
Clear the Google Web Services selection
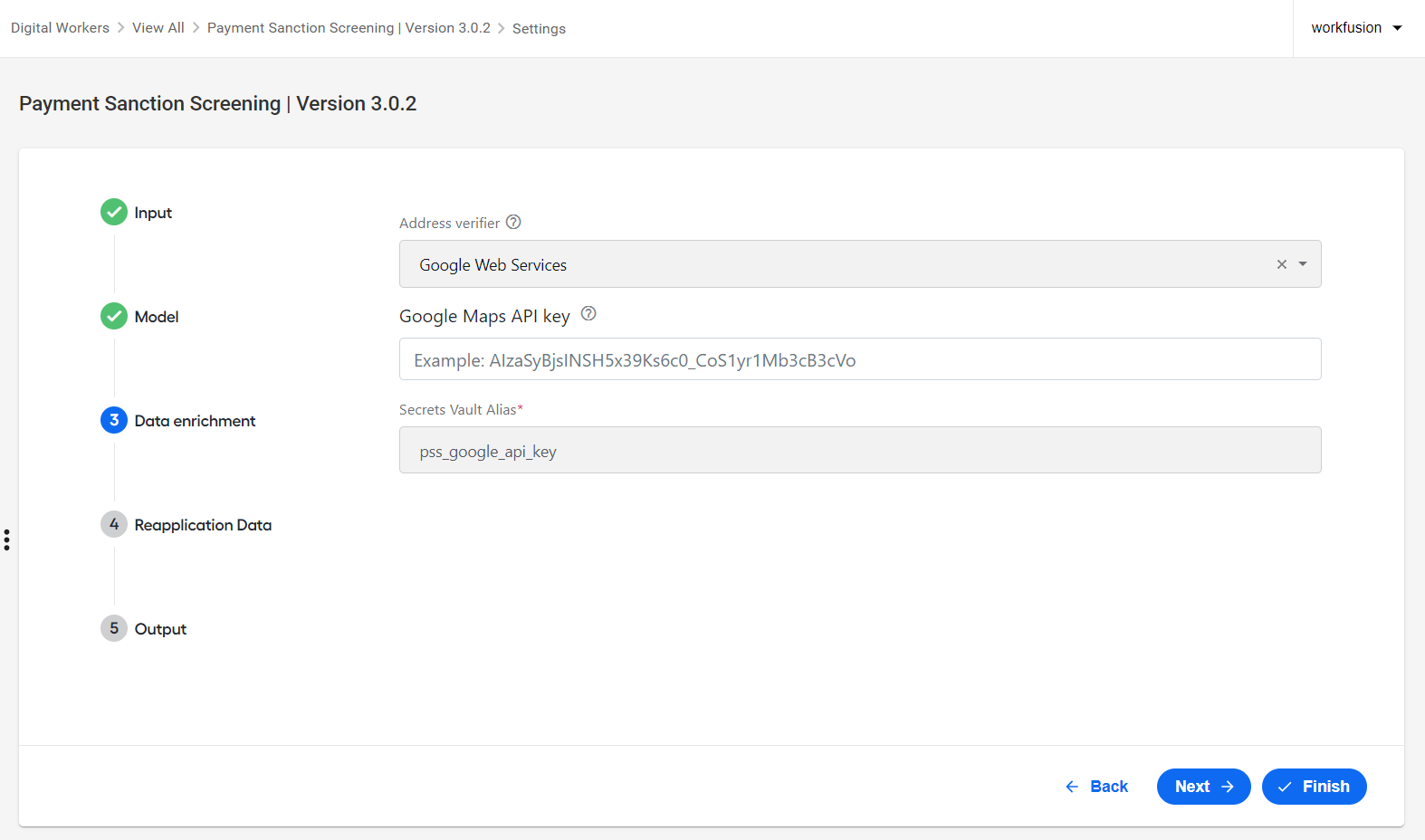(1282, 264)
